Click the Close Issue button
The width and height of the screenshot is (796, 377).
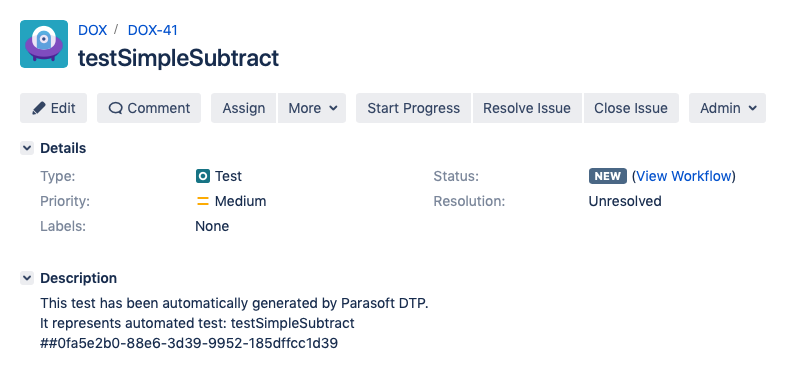[631, 108]
